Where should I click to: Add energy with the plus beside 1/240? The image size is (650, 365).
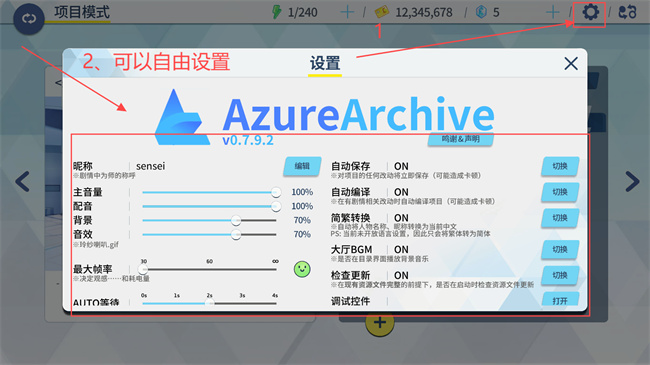click(x=347, y=12)
